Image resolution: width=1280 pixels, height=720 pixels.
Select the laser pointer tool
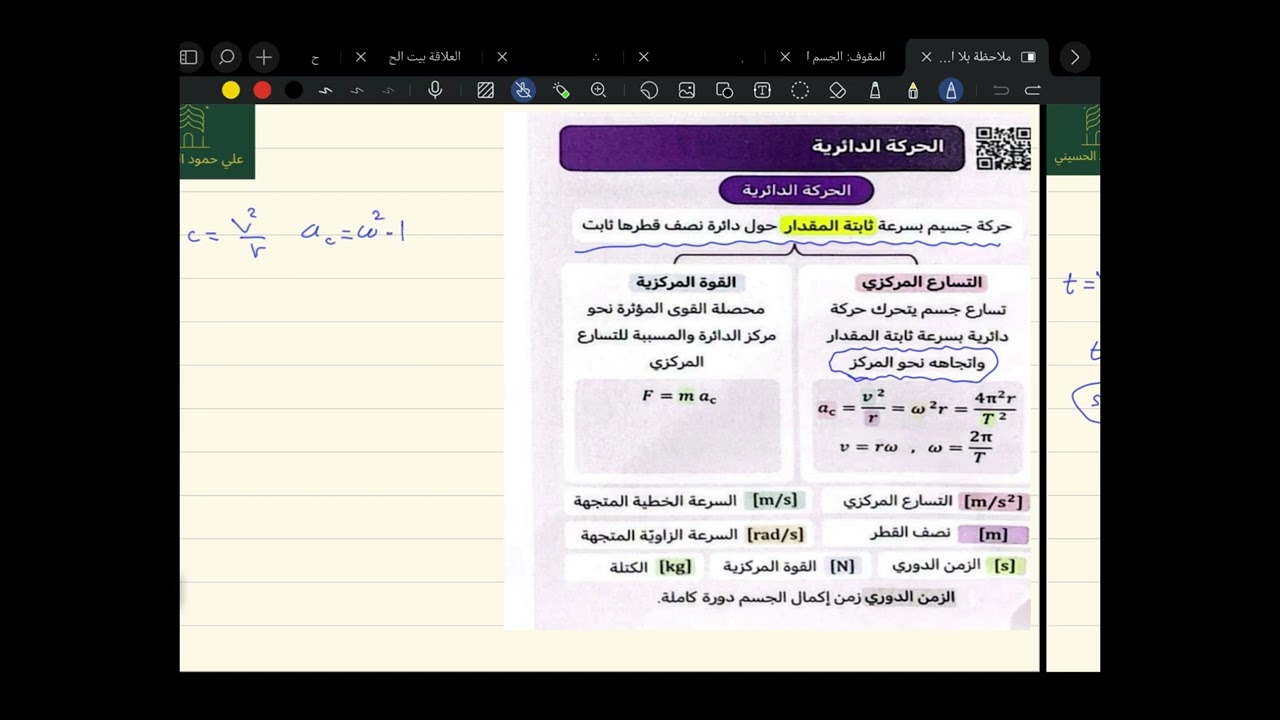(561, 90)
